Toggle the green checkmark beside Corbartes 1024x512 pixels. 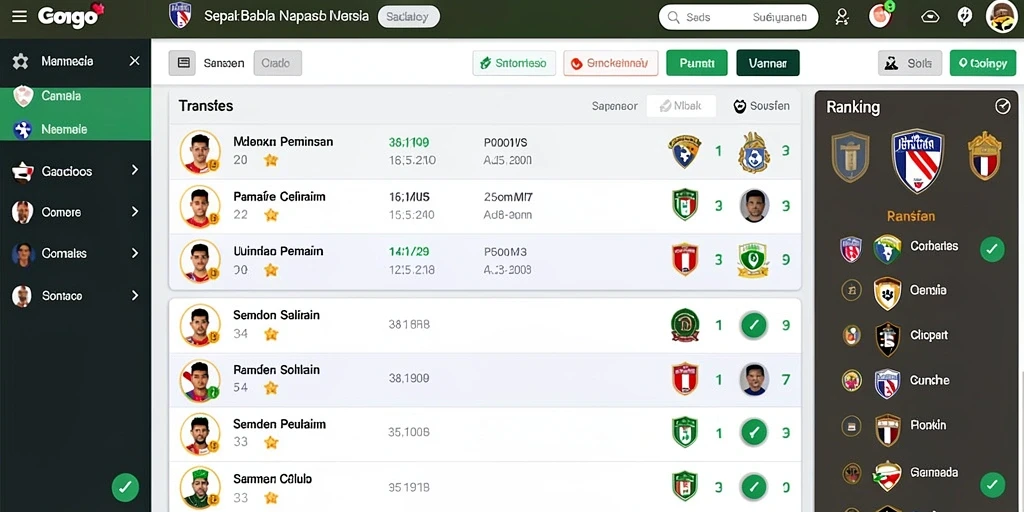pos(992,249)
